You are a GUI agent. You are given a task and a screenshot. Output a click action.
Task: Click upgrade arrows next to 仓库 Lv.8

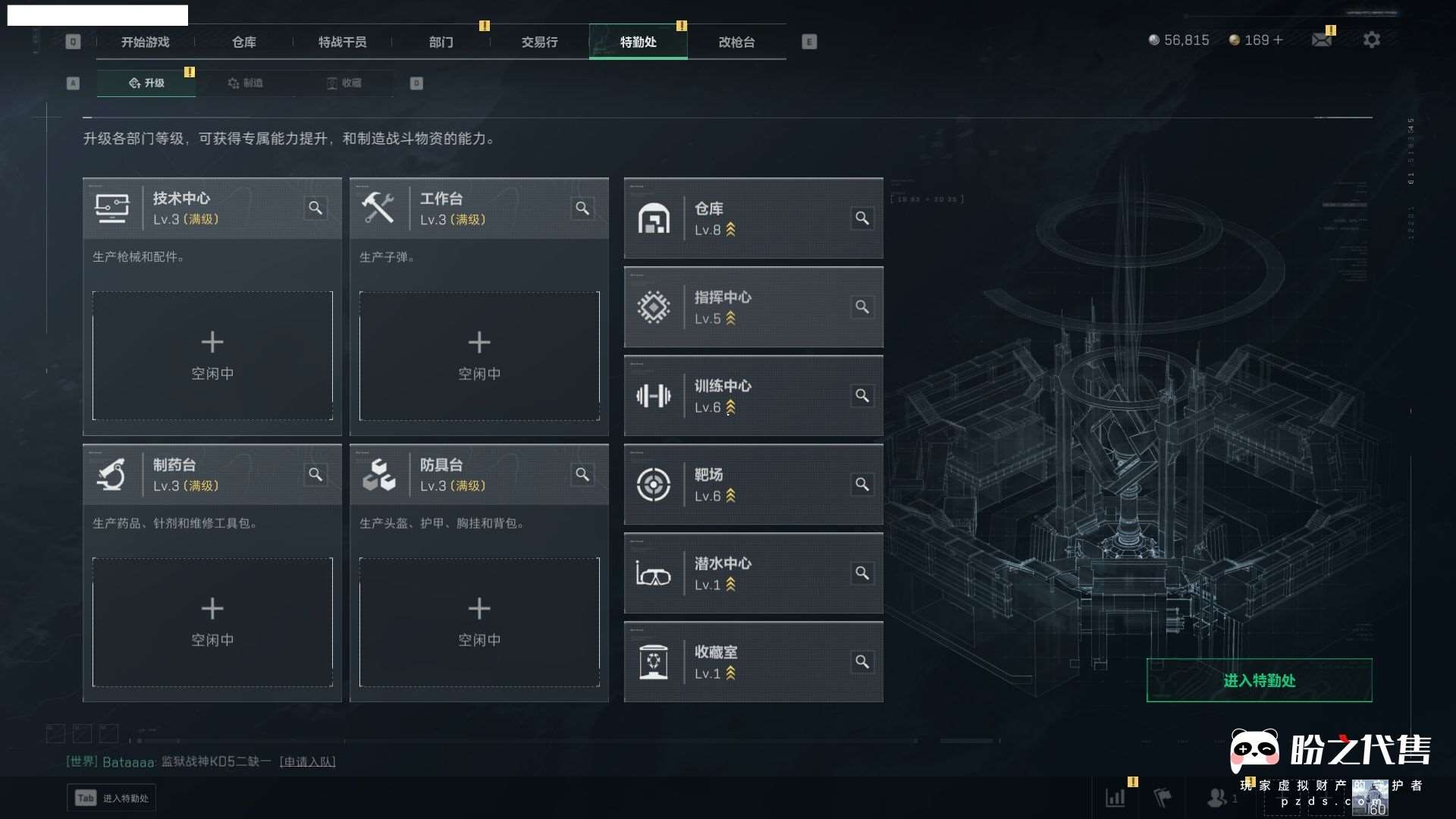(x=730, y=230)
